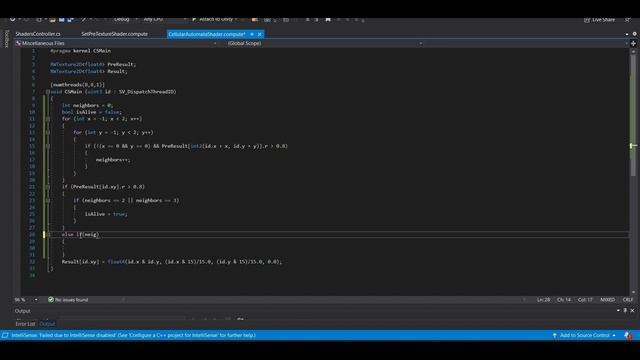Click the '#pragma kernel CSMain' code line
The width and height of the screenshot is (640, 360).
click(x=80, y=51)
